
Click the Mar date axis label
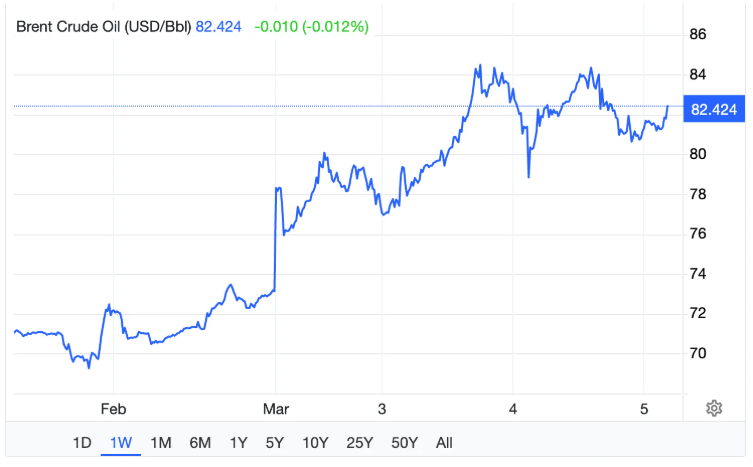pyautogui.click(x=274, y=408)
